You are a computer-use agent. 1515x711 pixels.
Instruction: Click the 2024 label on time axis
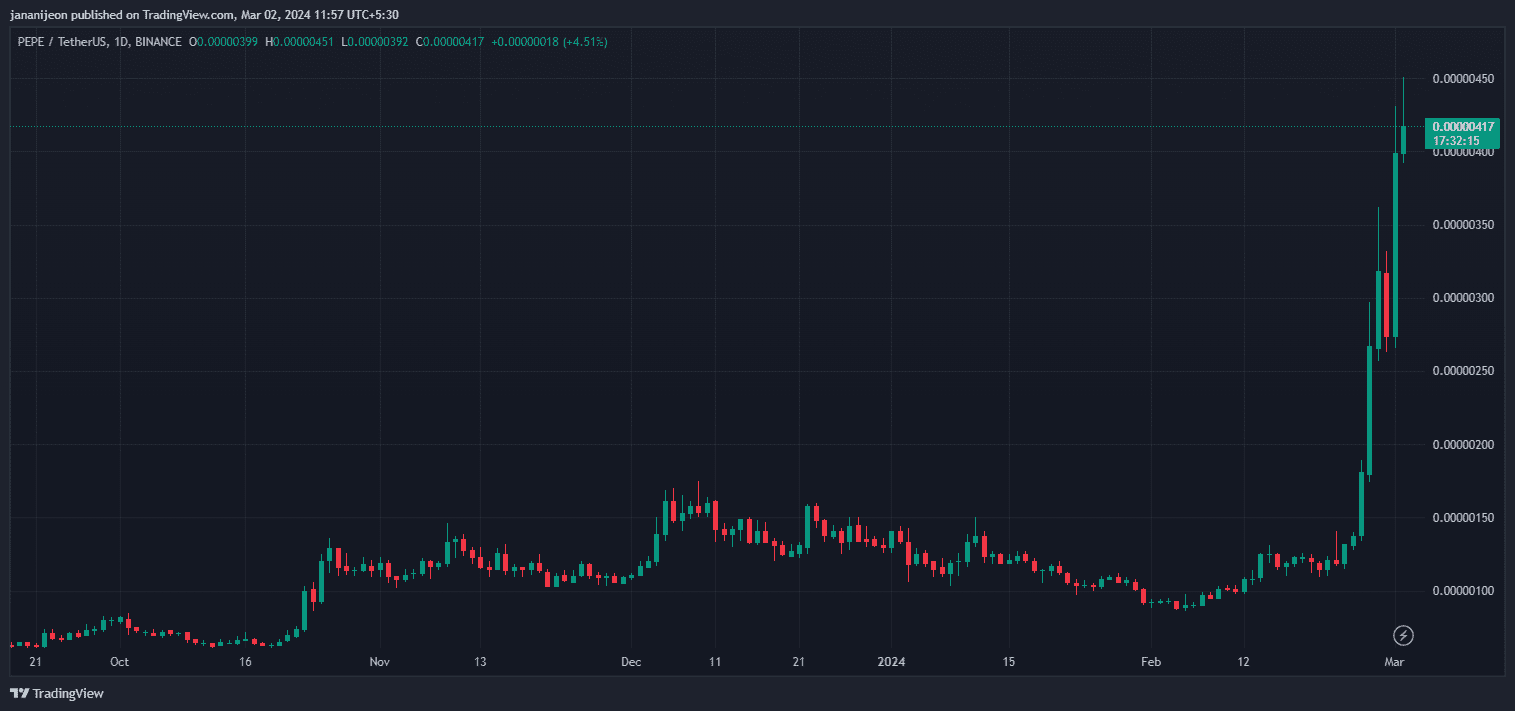click(x=891, y=662)
